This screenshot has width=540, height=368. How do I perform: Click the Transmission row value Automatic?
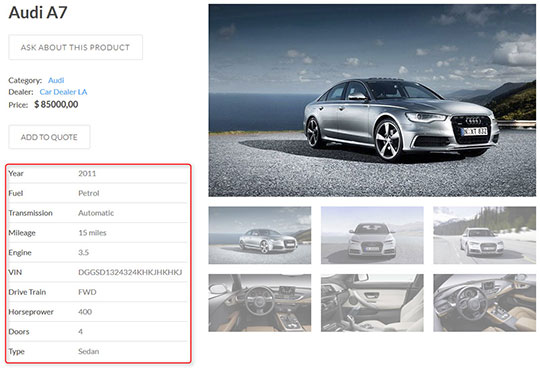pyautogui.click(x=96, y=213)
